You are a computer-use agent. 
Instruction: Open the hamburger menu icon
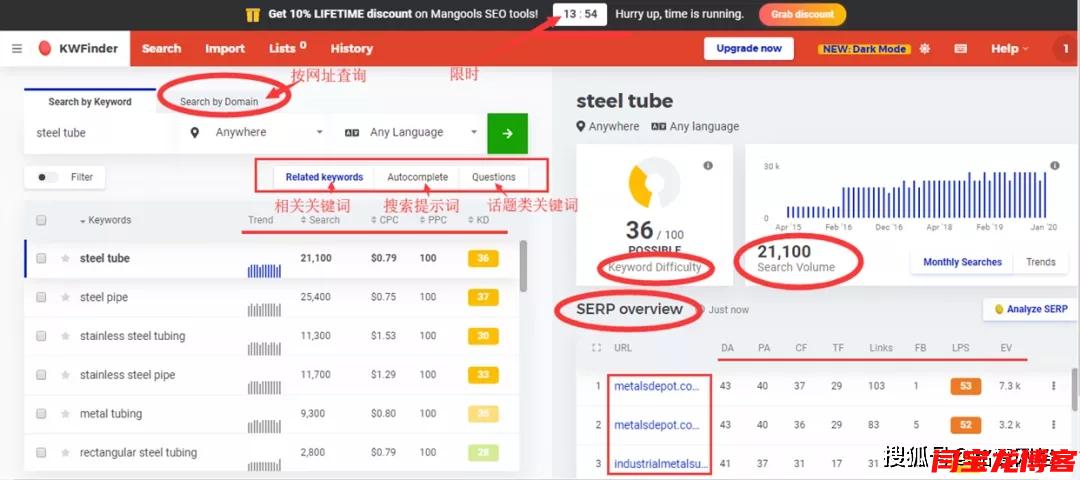[17, 48]
